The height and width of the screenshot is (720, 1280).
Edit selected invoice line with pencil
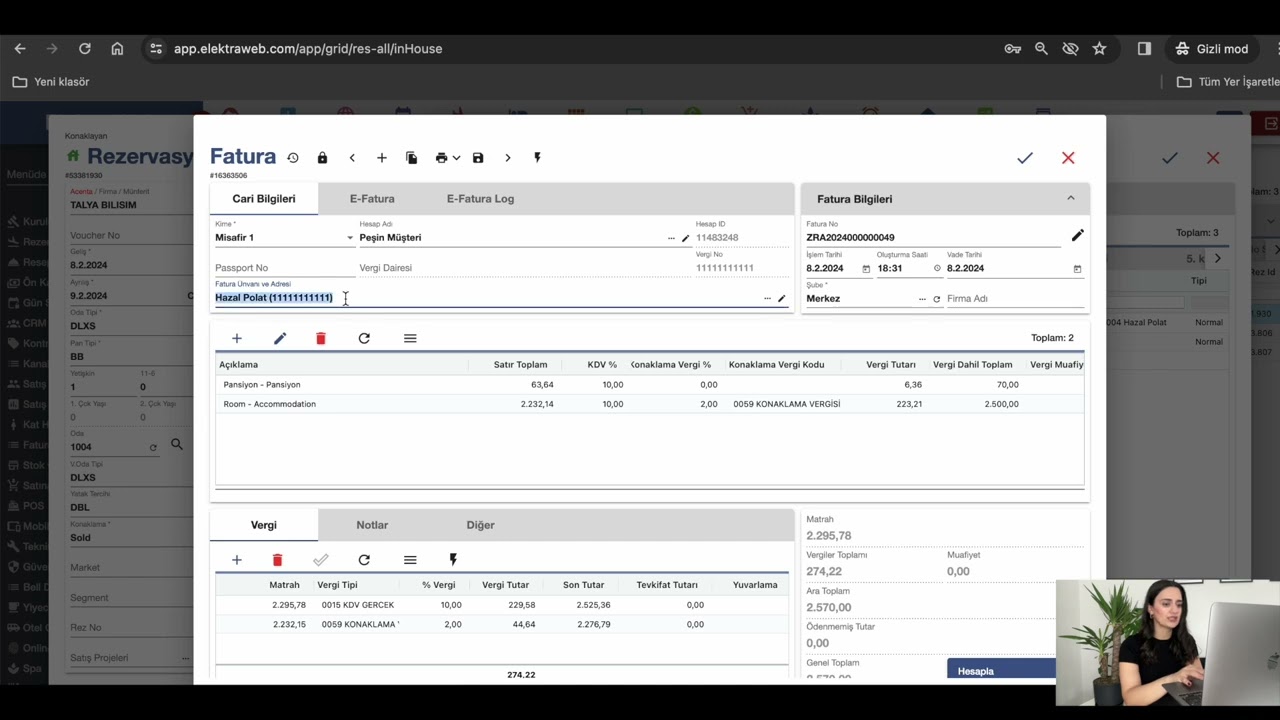pos(280,338)
